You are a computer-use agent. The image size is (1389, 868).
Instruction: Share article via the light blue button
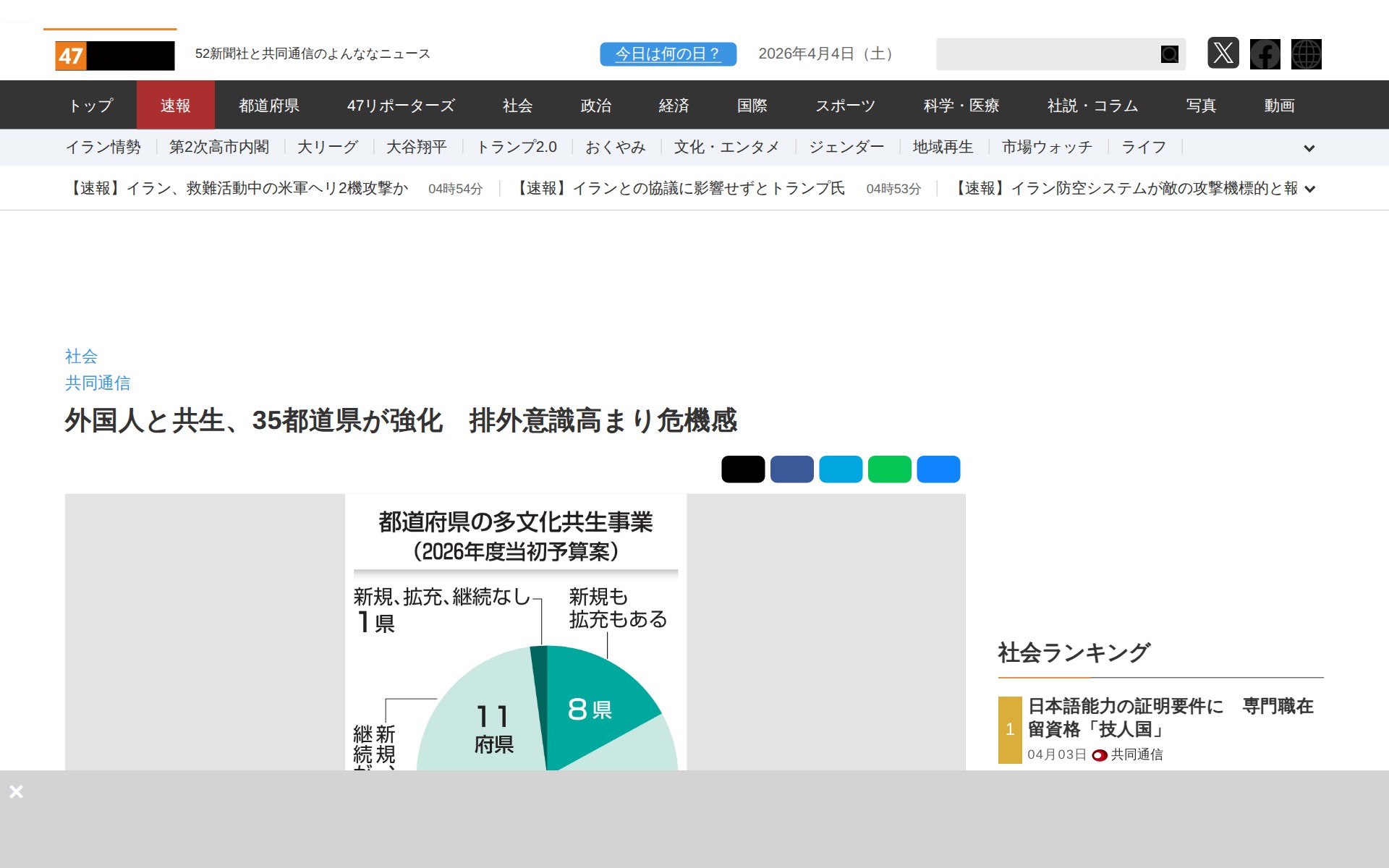pos(841,469)
